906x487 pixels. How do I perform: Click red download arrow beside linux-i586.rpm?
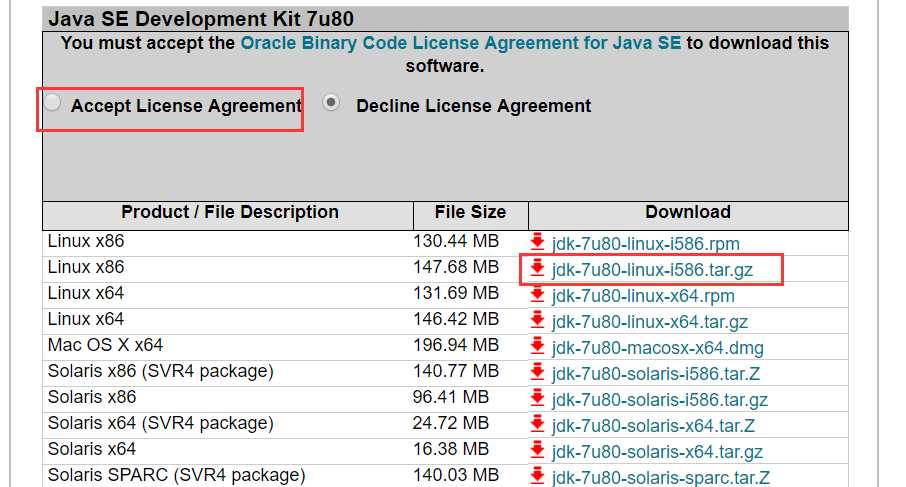tap(537, 241)
